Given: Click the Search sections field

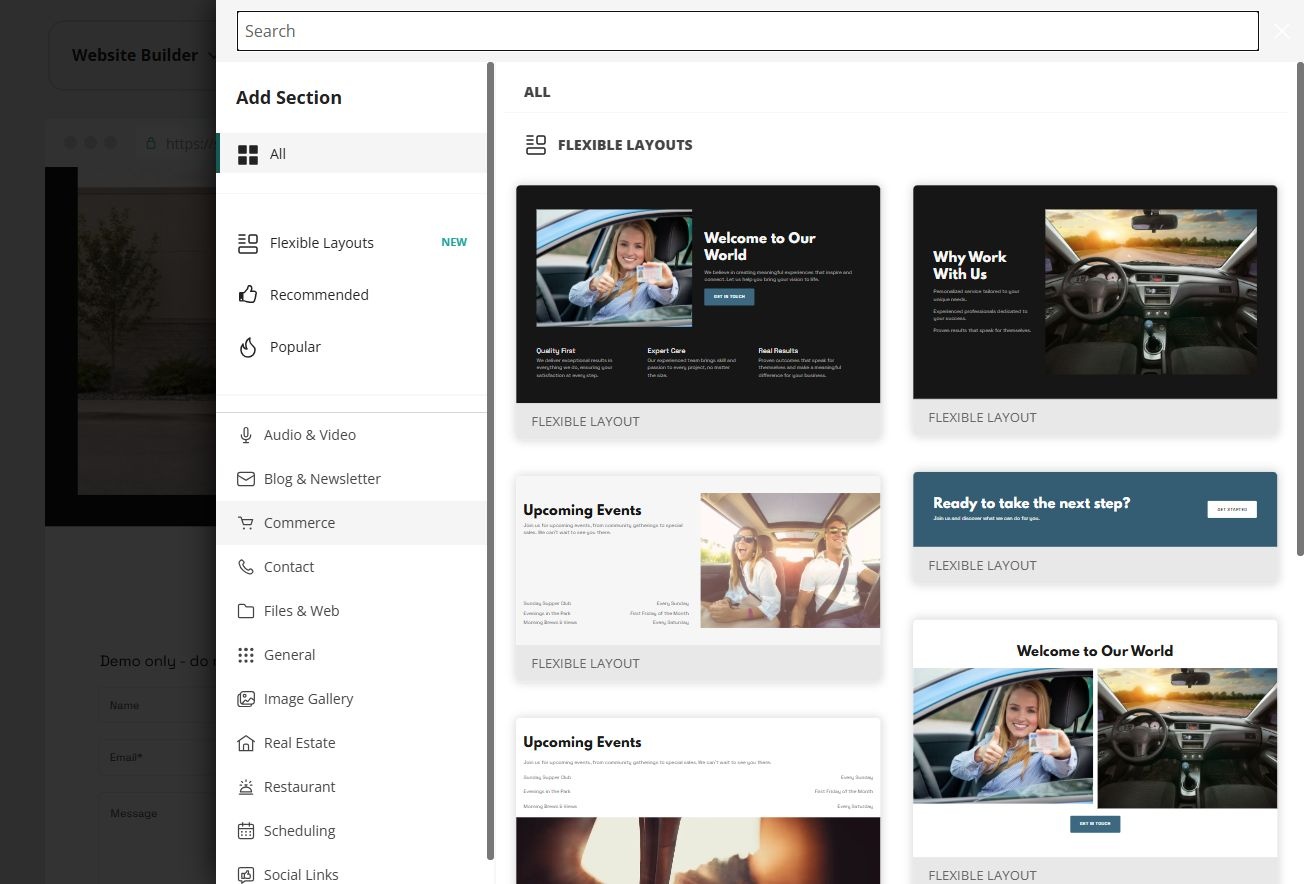Looking at the screenshot, I should point(747,31).
